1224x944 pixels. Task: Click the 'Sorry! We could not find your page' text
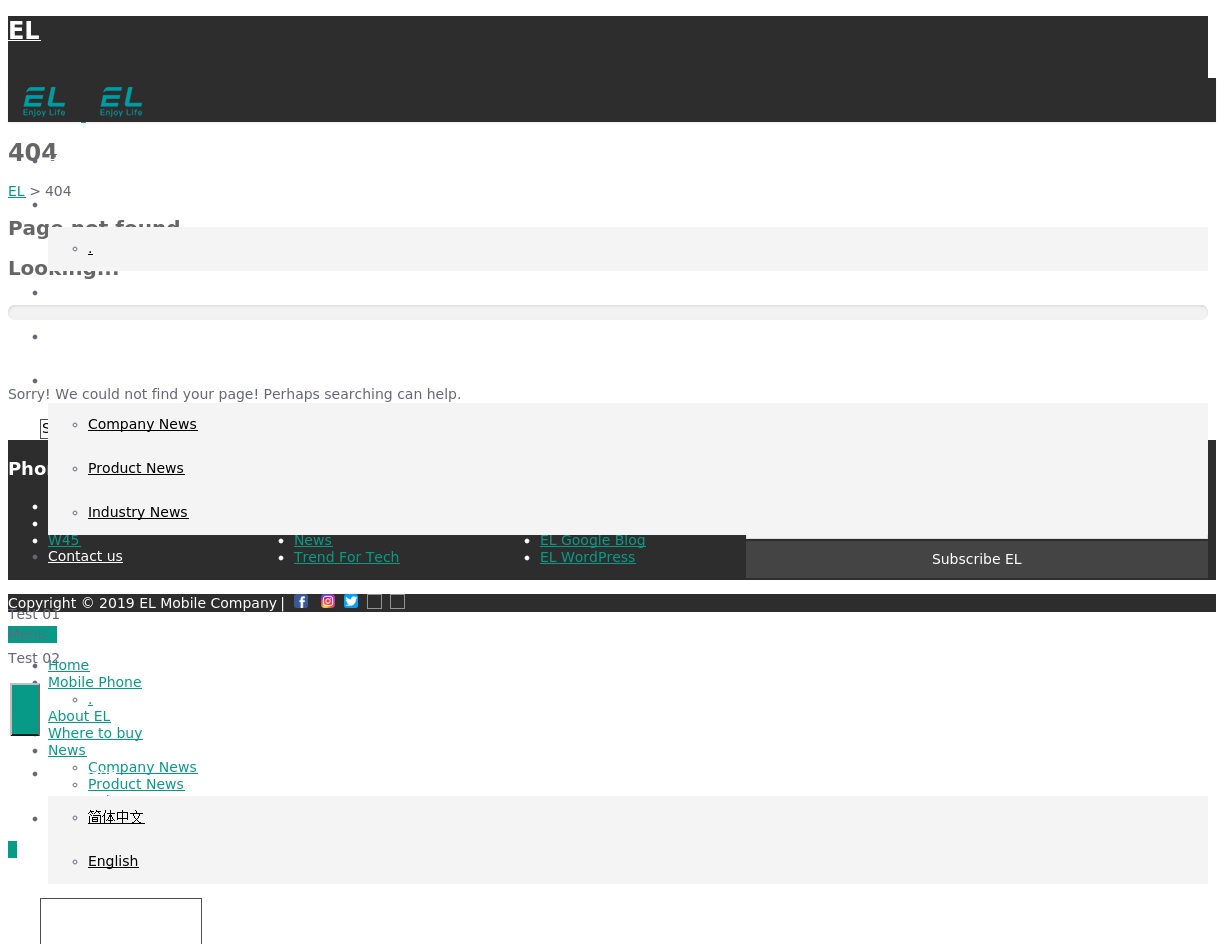pyautogui.click(x=234, y=394)
